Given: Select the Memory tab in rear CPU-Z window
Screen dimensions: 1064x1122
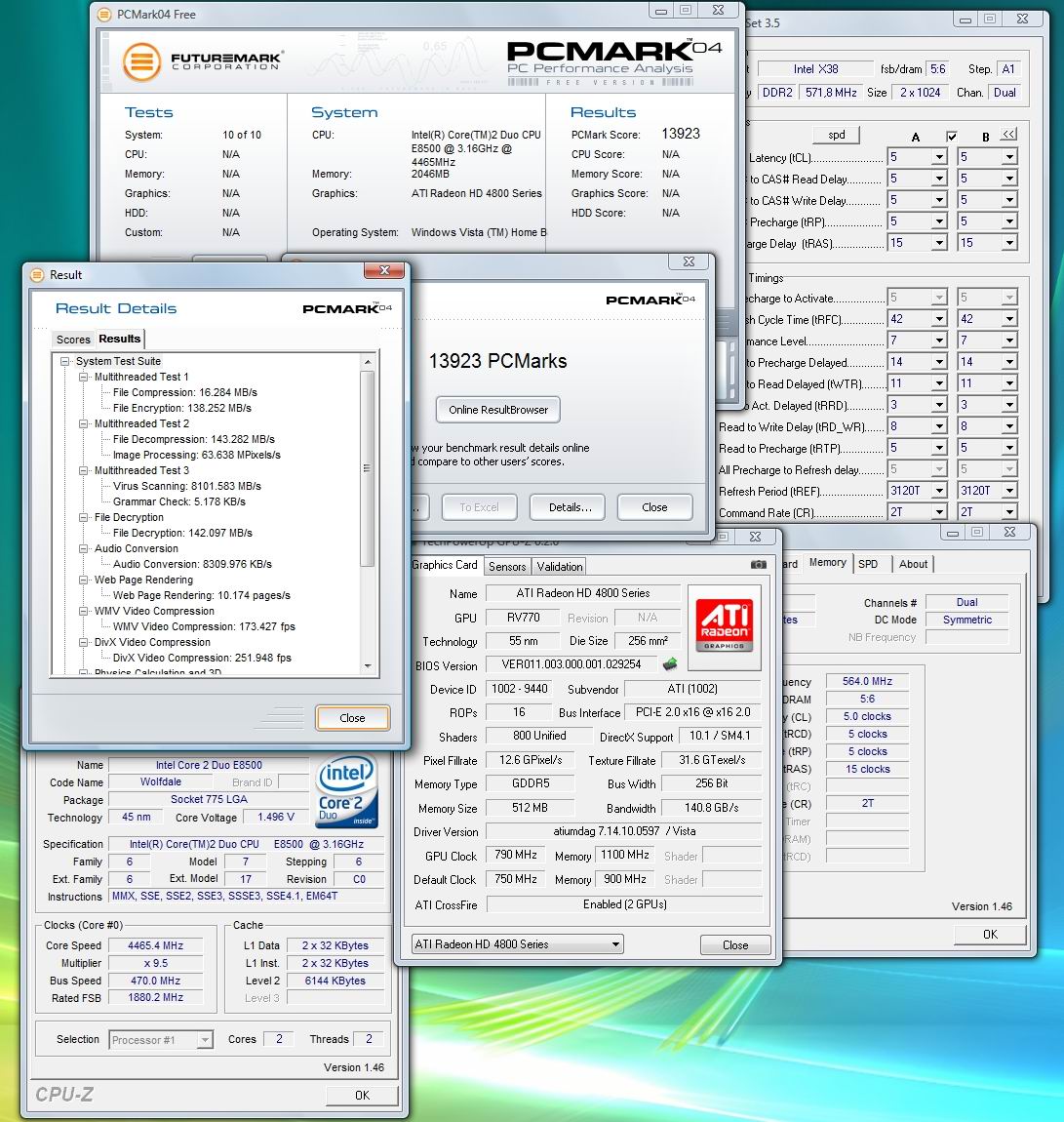Looking at the screenshot, I should point(827,562).
